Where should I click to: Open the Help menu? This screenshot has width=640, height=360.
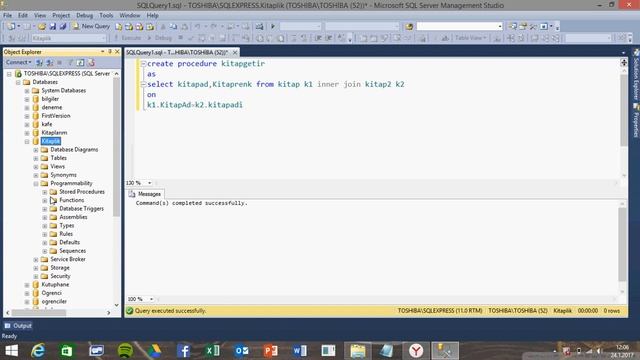pos(152,15)
